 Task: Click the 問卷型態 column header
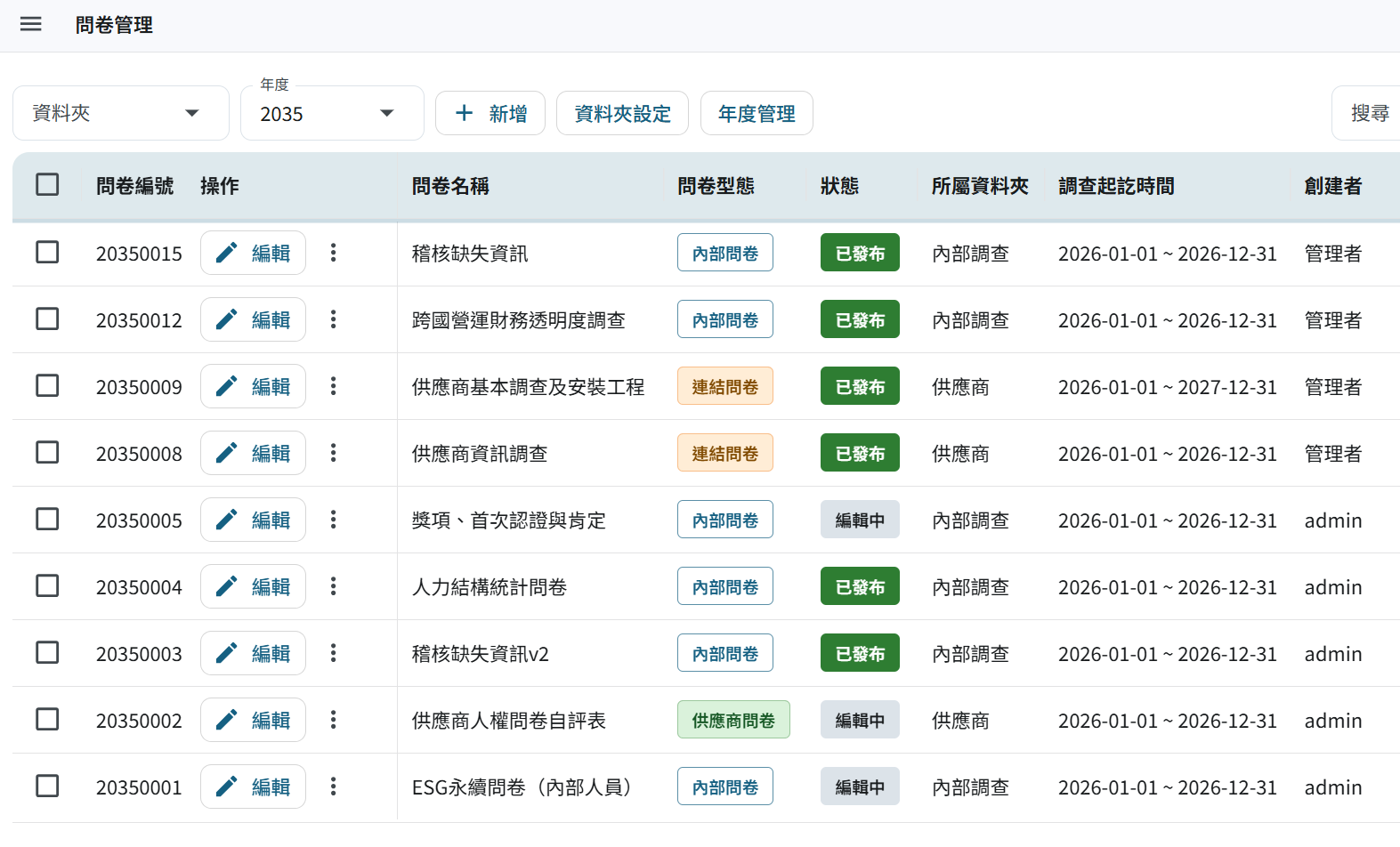click(716, 185)
